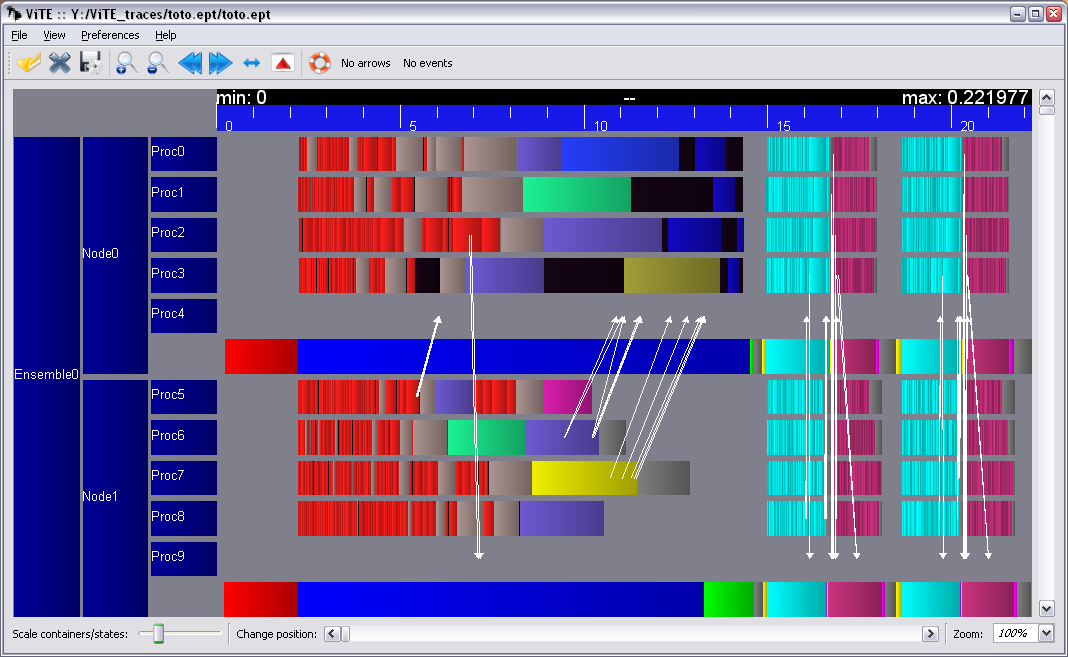Click the red triangle toolbar icon
Image resolution: width=1068 pixels, height=657 pixels.
283,63
